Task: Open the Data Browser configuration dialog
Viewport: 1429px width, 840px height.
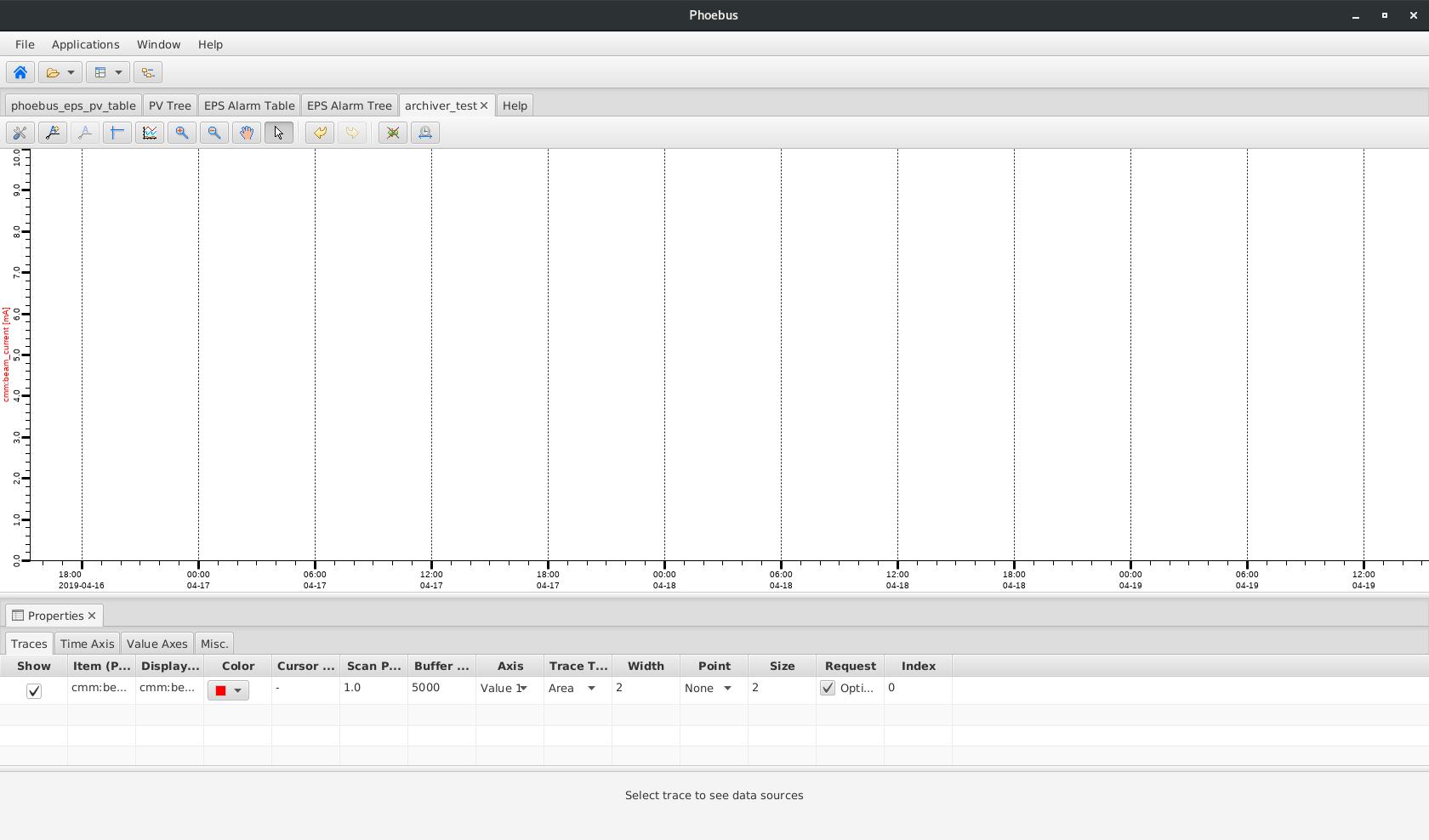Action: [x=20, y=133]
